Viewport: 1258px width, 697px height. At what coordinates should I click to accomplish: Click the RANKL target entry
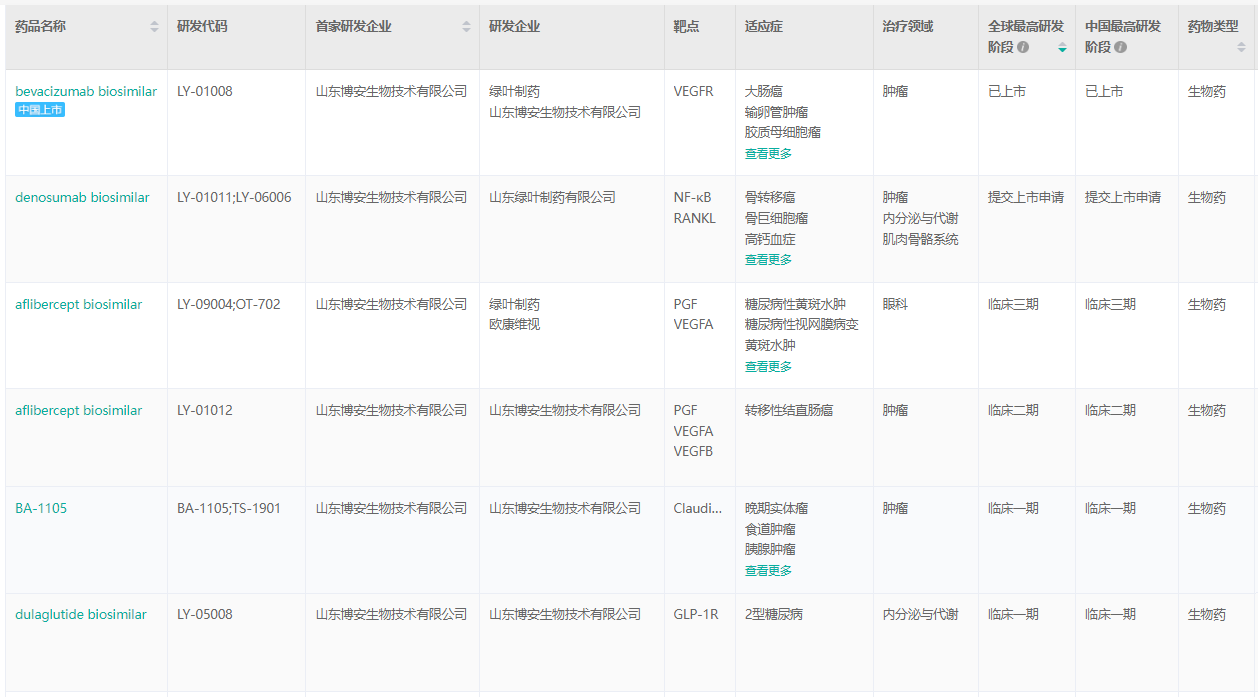pyautogui.click(x=695, y=218)
